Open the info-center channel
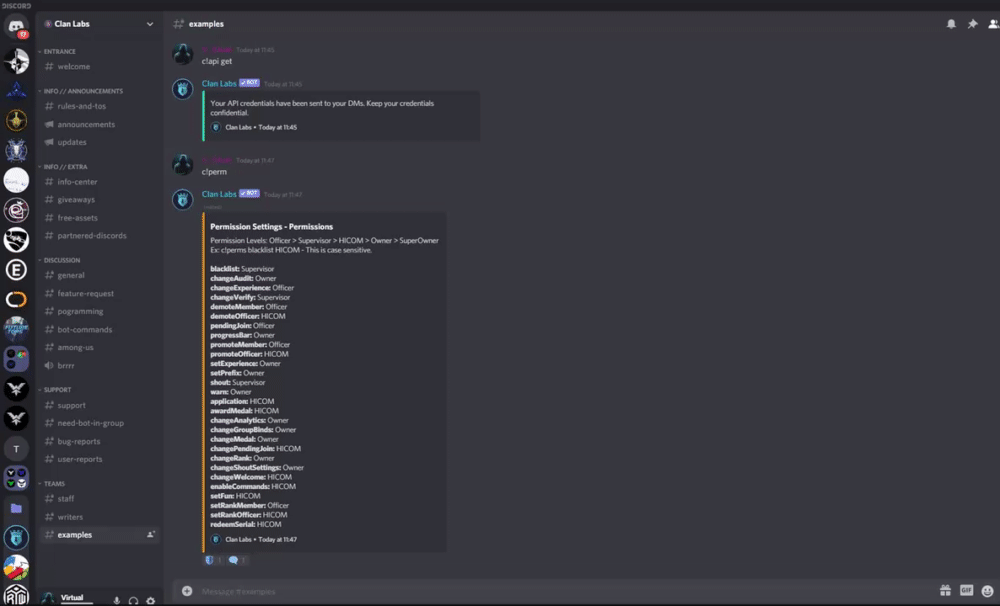 (x=99, y=182)
